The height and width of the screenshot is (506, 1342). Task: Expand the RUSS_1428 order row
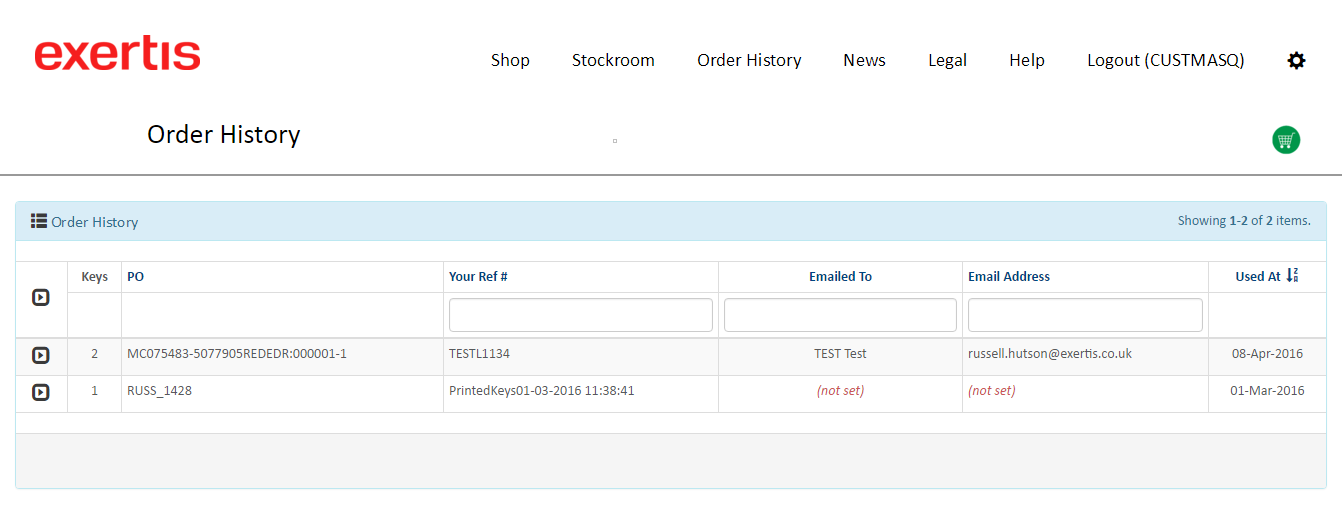click(41, 392)
